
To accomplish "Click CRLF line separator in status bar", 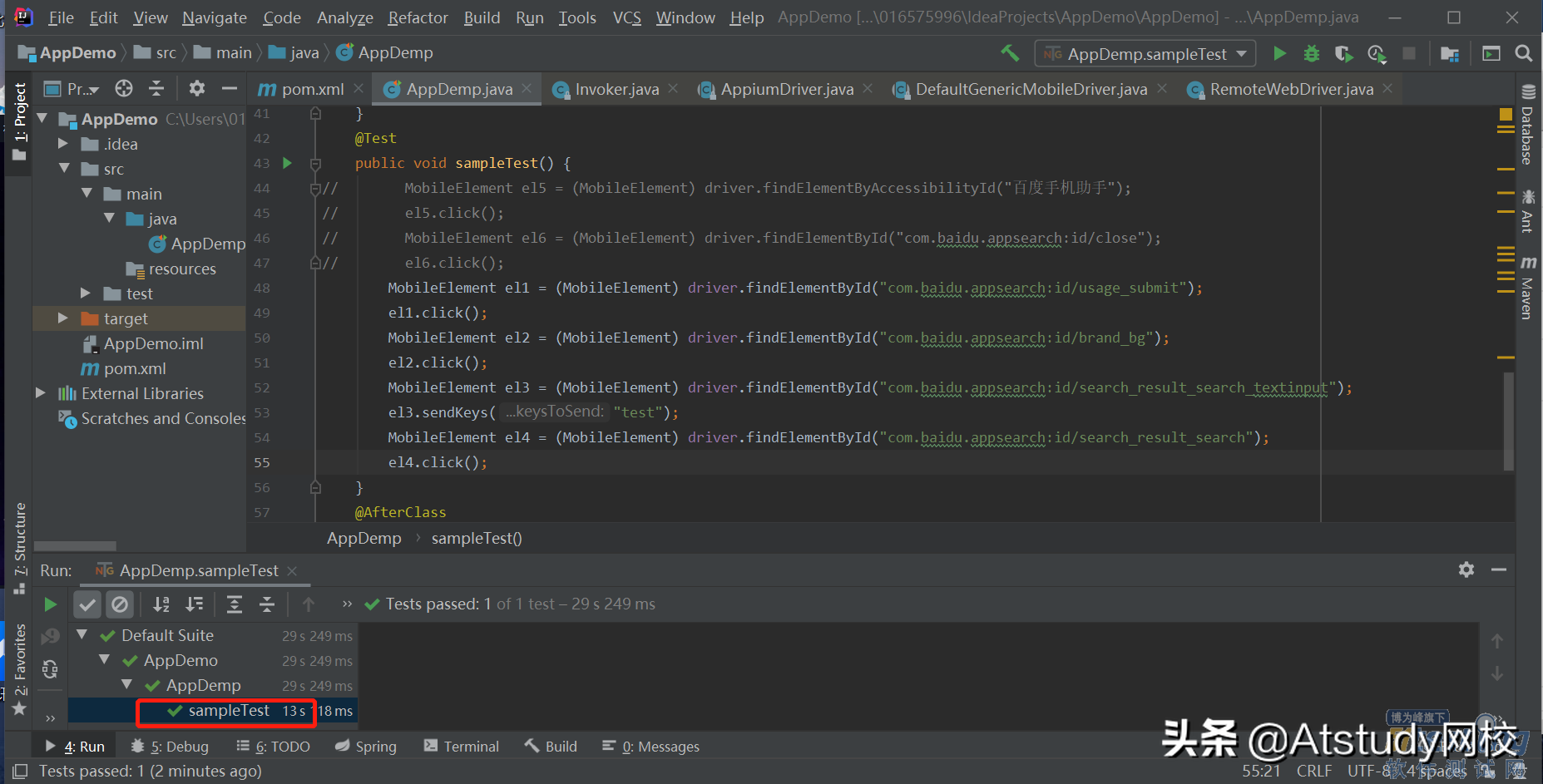I will [1314, 771].
